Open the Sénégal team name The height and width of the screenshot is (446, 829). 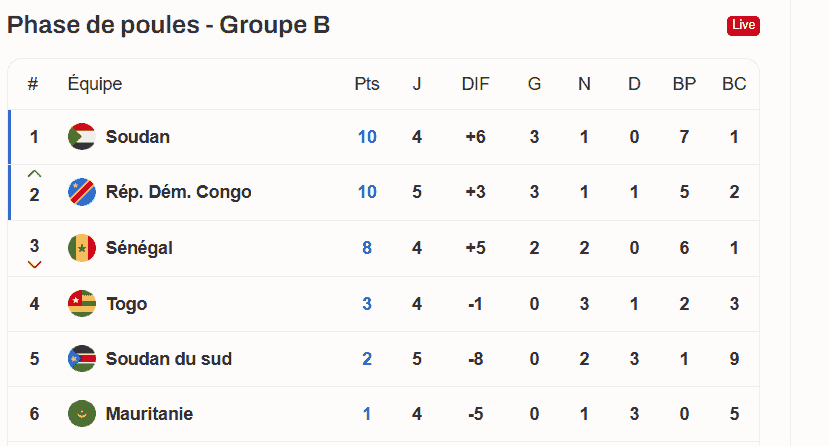[x=139, y=248]
